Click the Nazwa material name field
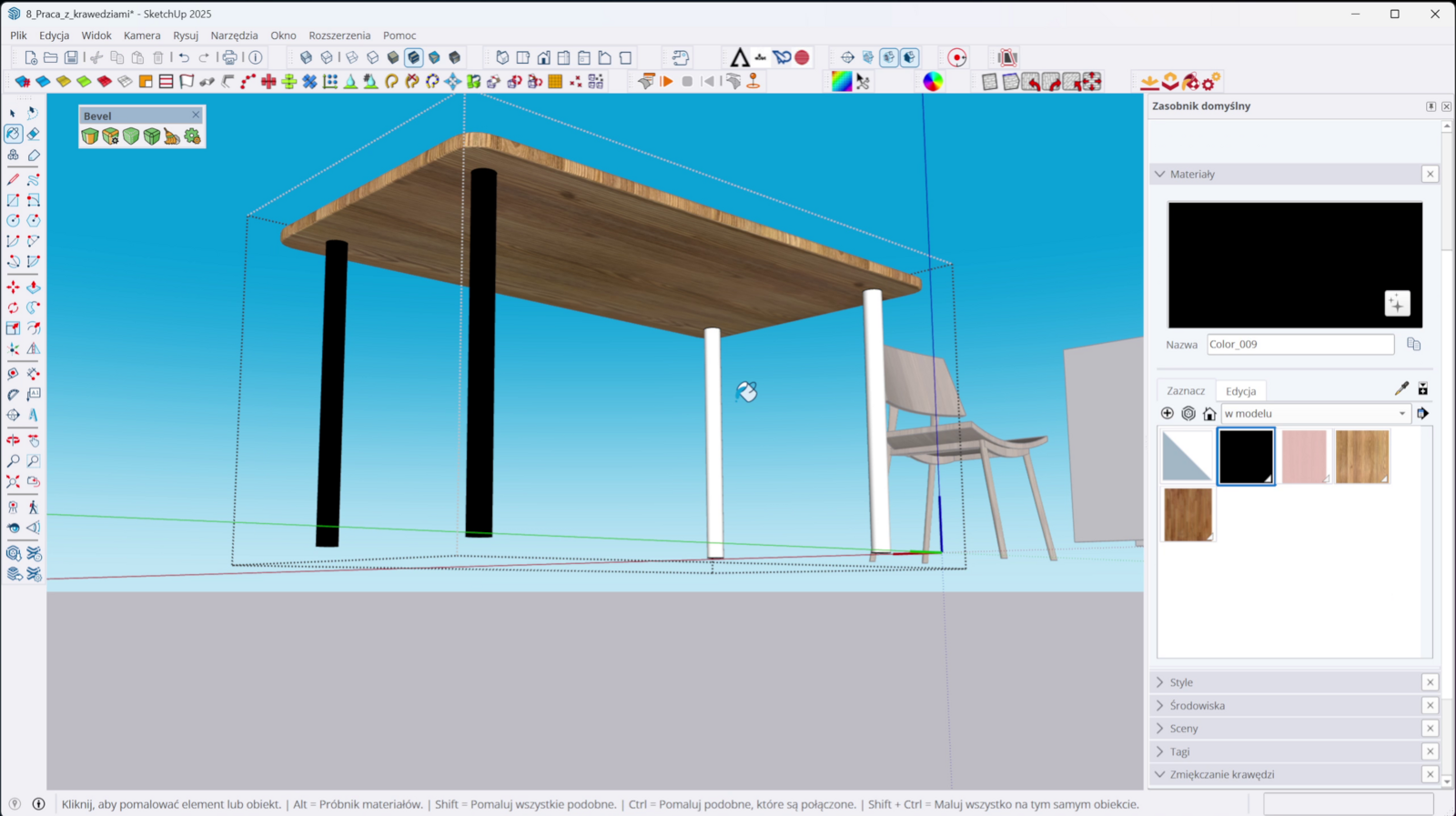1456x816 pixels. pyautogui.click(x=1299, y=345)
